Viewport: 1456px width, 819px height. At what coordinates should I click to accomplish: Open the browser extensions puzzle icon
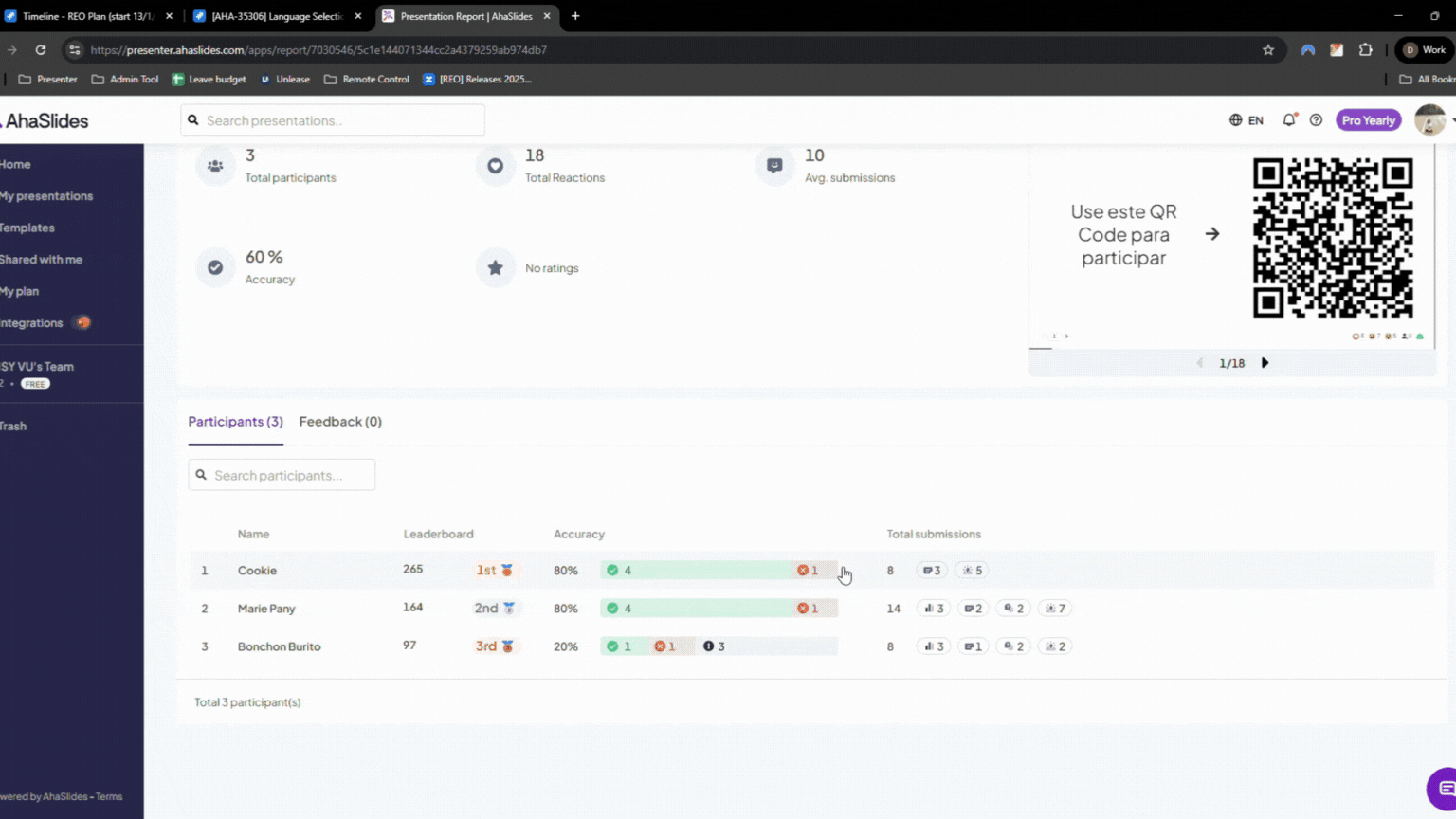(x=1365, y=50)
